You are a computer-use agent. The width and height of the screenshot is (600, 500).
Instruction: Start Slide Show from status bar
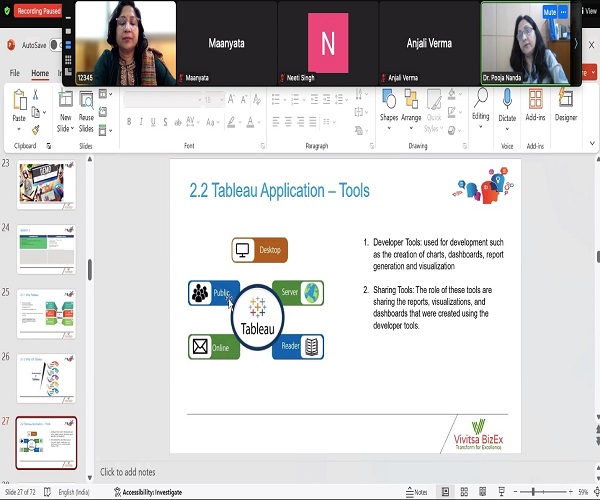point(501,492)
